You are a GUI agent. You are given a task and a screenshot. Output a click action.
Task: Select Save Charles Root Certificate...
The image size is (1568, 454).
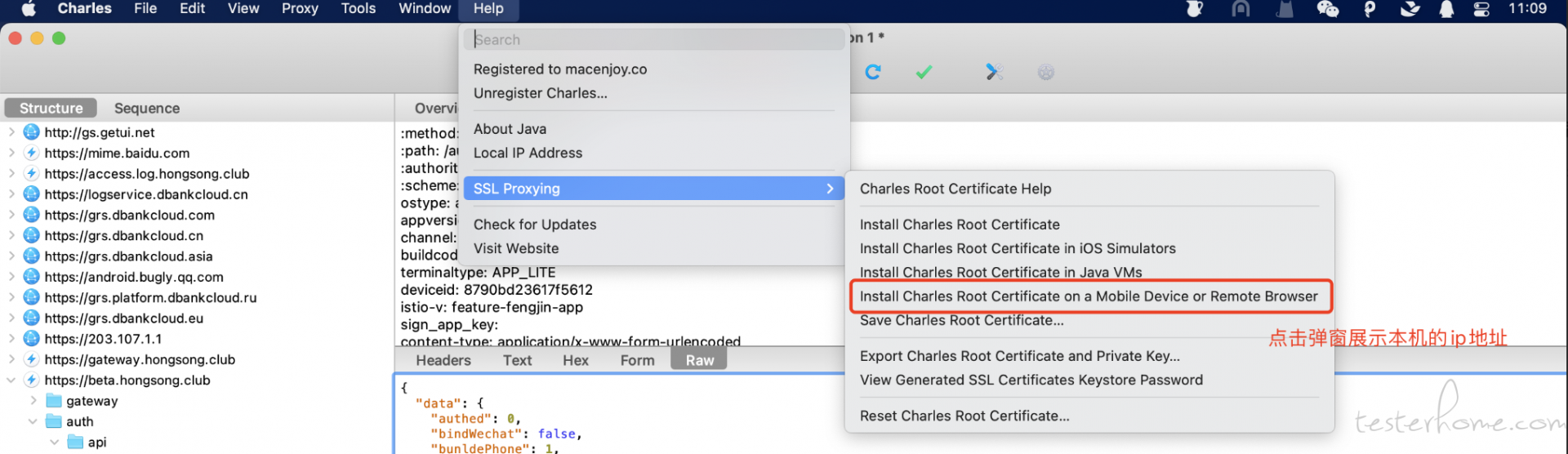point(961,320)
